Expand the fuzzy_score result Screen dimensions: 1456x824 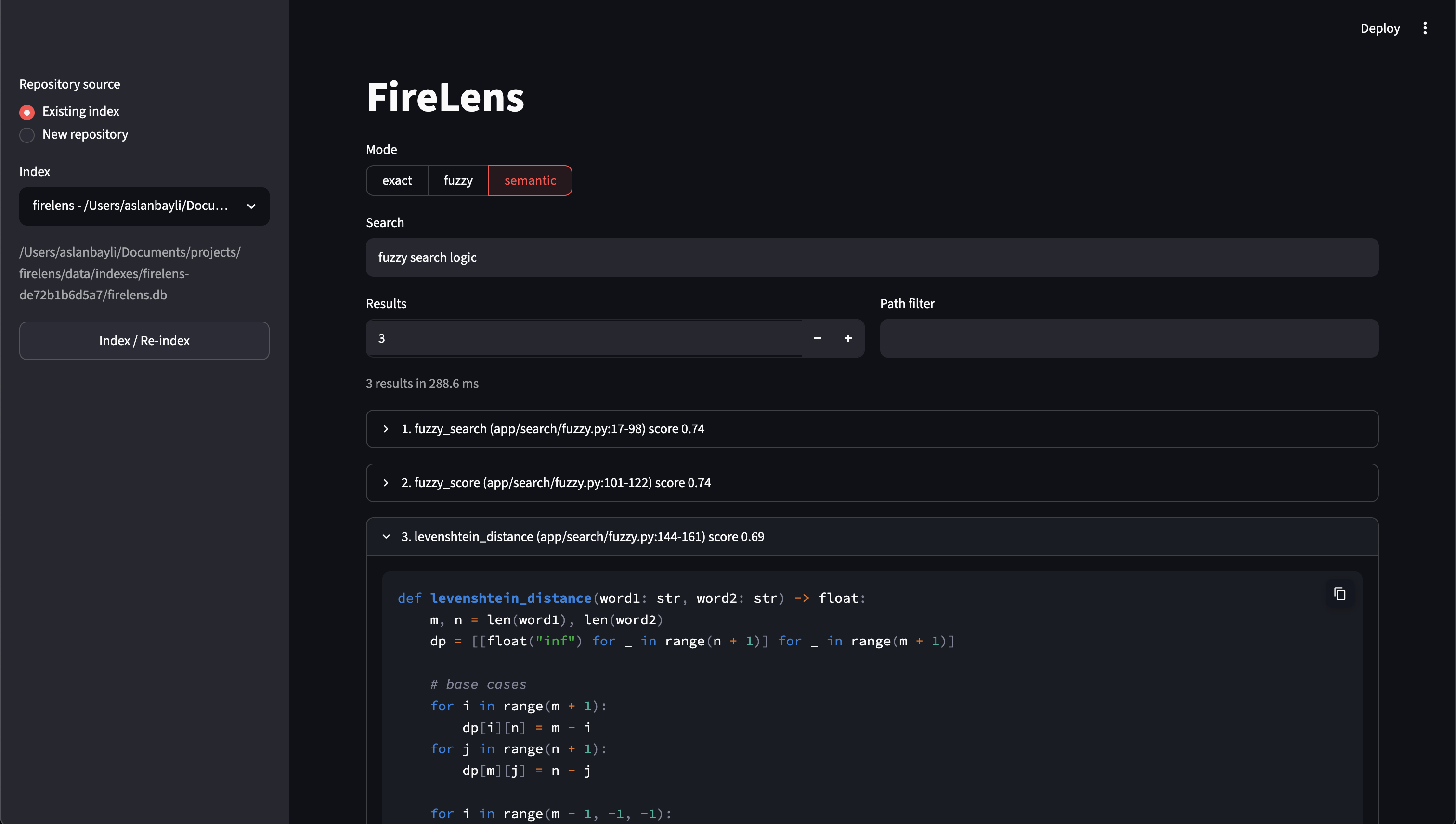(872, 483)
